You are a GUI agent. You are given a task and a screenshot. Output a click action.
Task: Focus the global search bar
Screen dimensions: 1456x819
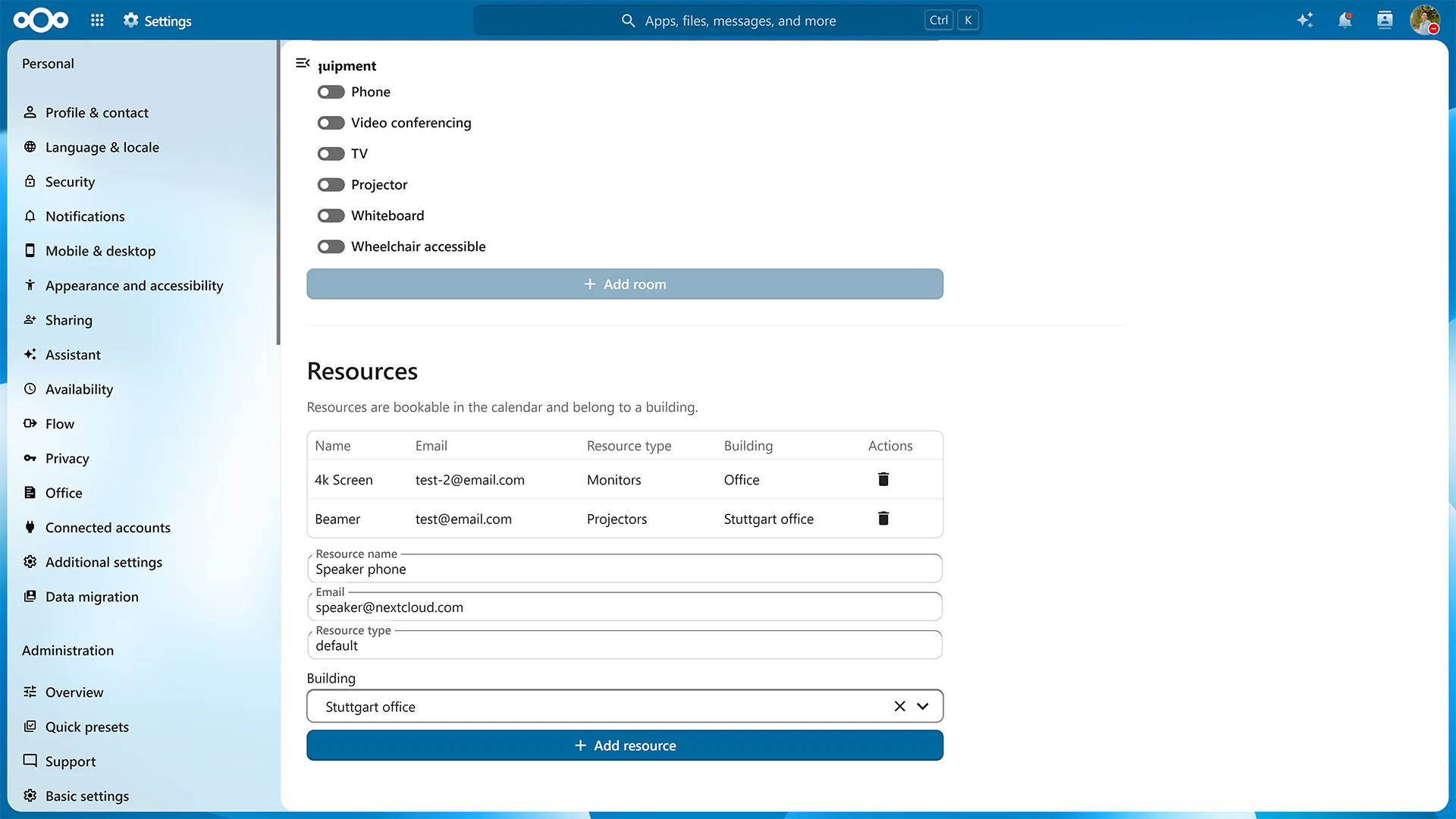(728, 20)
